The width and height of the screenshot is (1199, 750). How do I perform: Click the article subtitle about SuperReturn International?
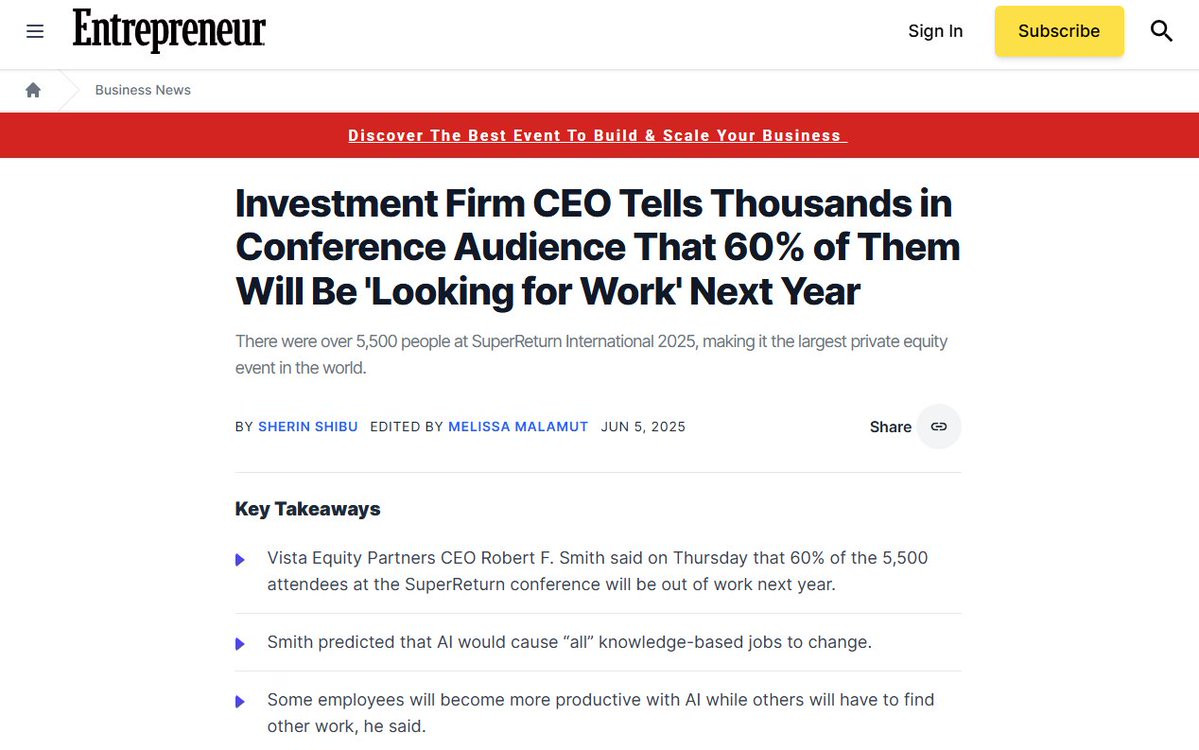[591, 354]
